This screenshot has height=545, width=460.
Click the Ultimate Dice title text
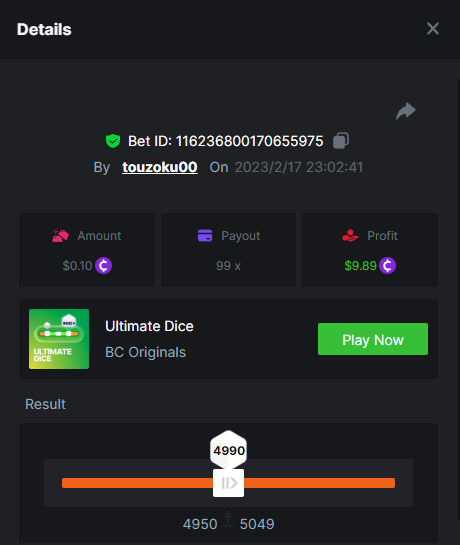tap(149, 326)
